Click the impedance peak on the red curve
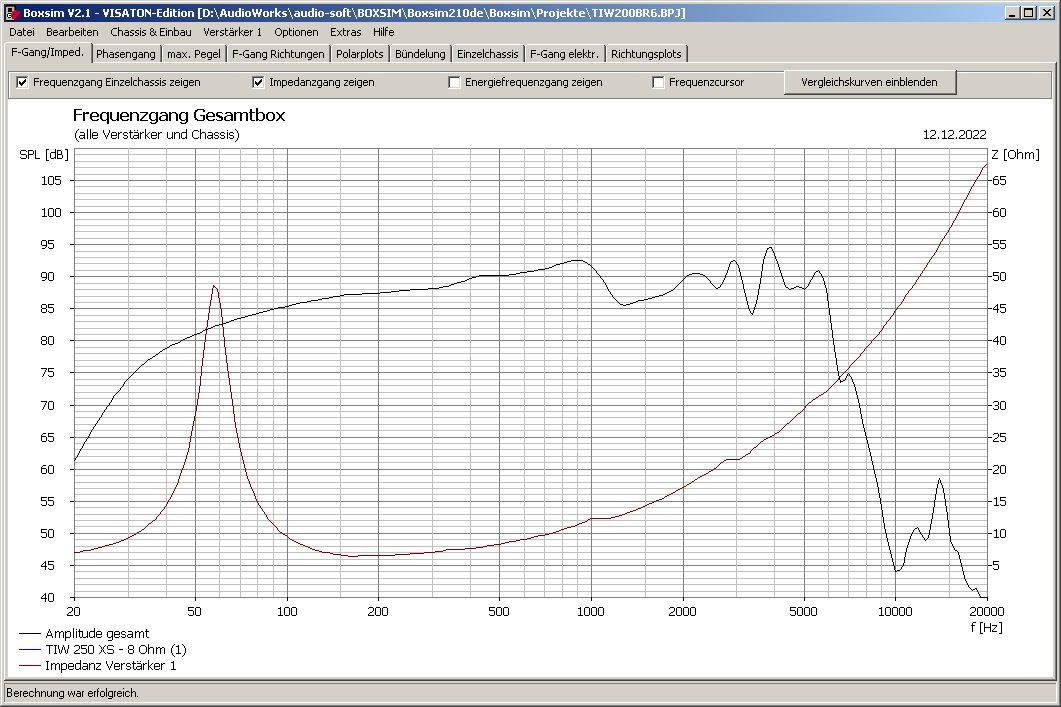 pos(214,286)
